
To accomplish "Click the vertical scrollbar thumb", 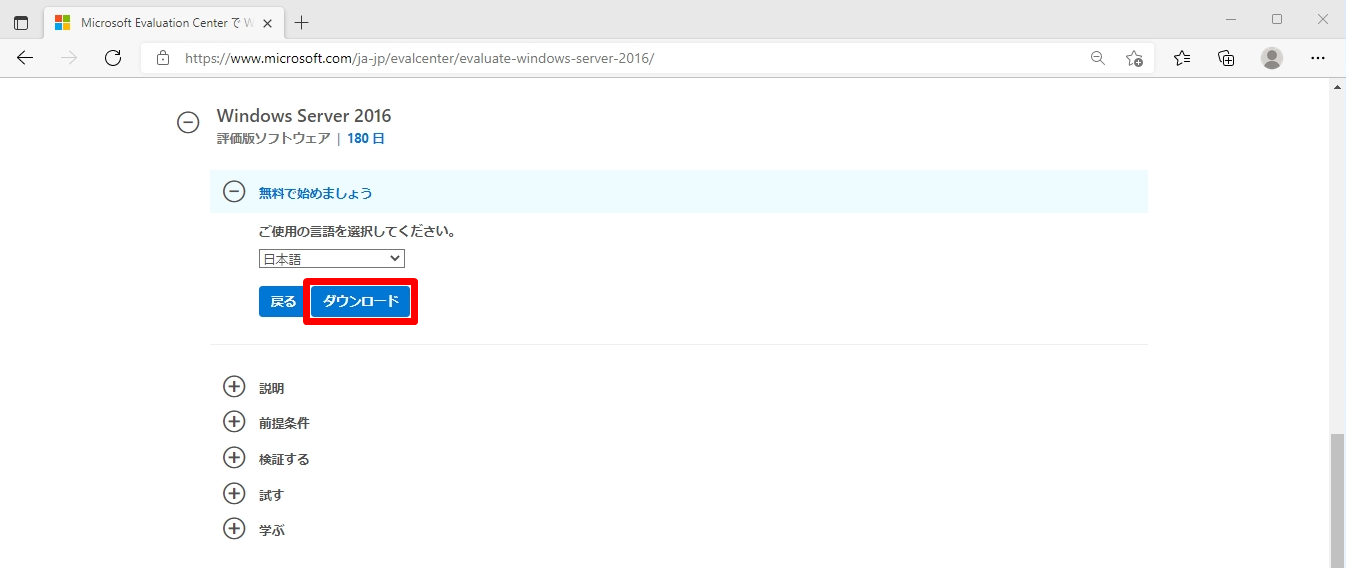I will pos(1337,500).
